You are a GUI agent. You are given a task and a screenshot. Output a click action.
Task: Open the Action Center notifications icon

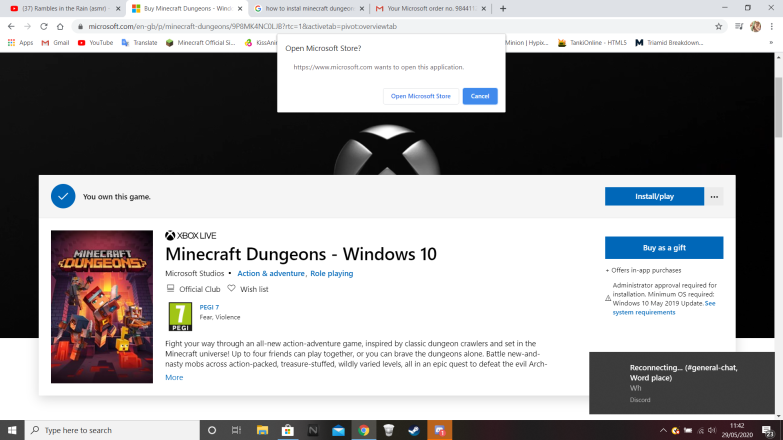tap(768, 431)
